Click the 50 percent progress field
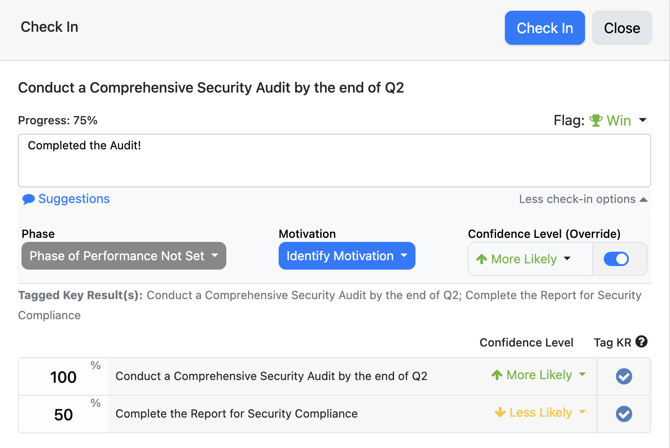The image size is (670, 448). point(63,414)
